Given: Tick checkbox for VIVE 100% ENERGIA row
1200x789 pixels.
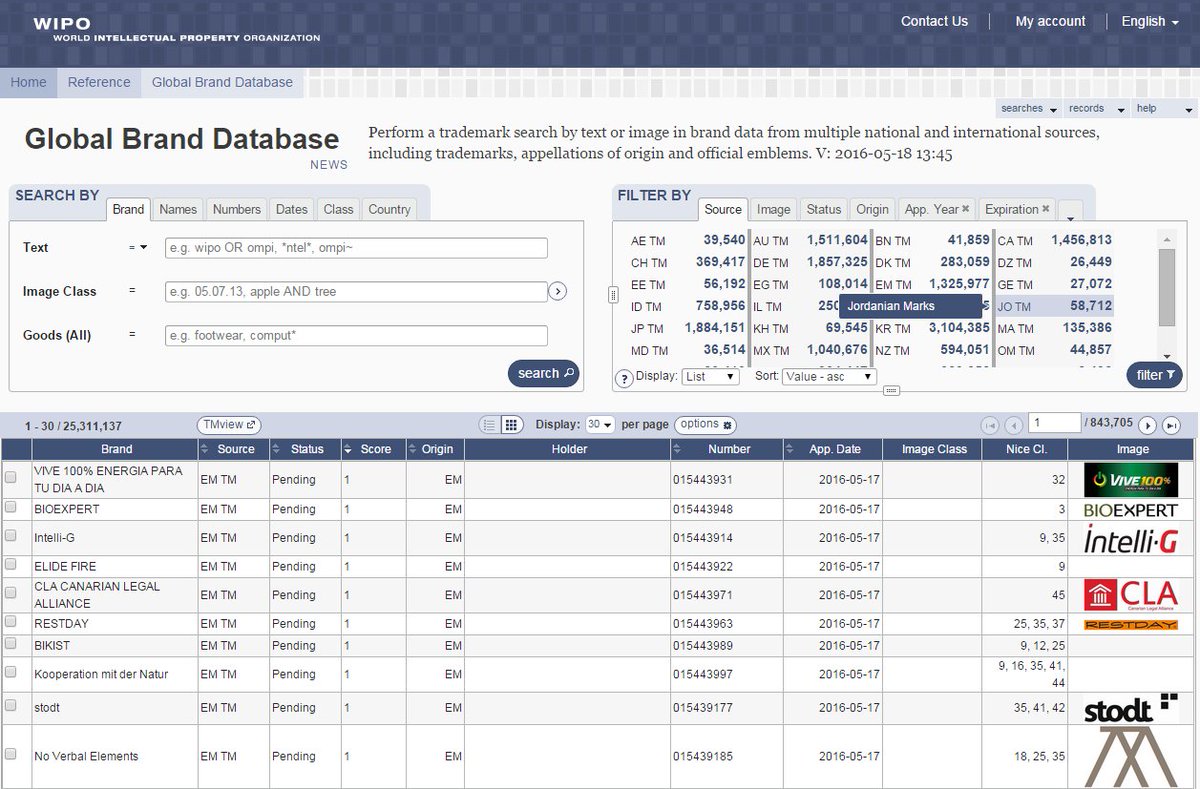Looking at the screenshot, I should coord(11,479).
